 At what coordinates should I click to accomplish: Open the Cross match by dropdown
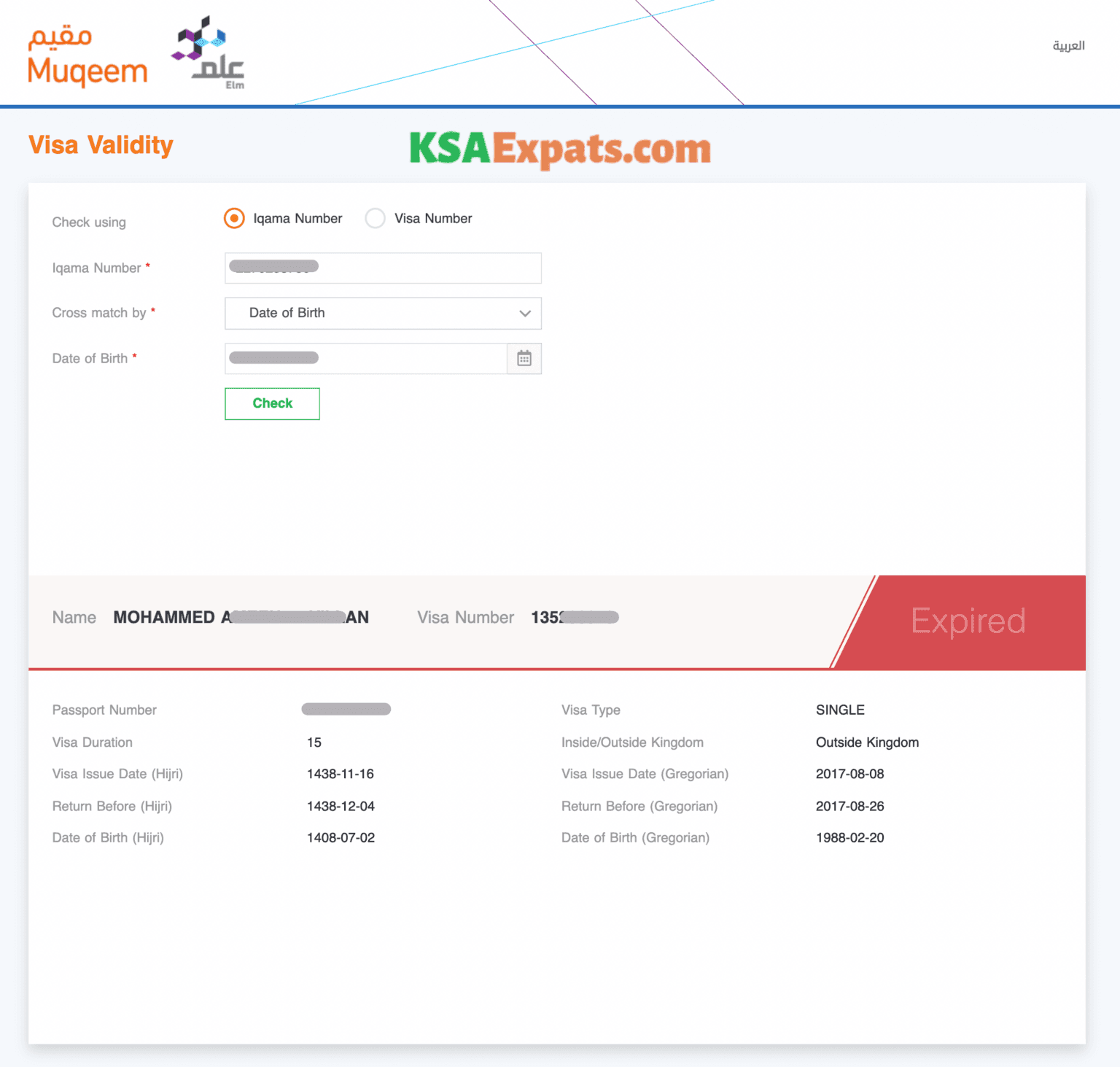383,313
